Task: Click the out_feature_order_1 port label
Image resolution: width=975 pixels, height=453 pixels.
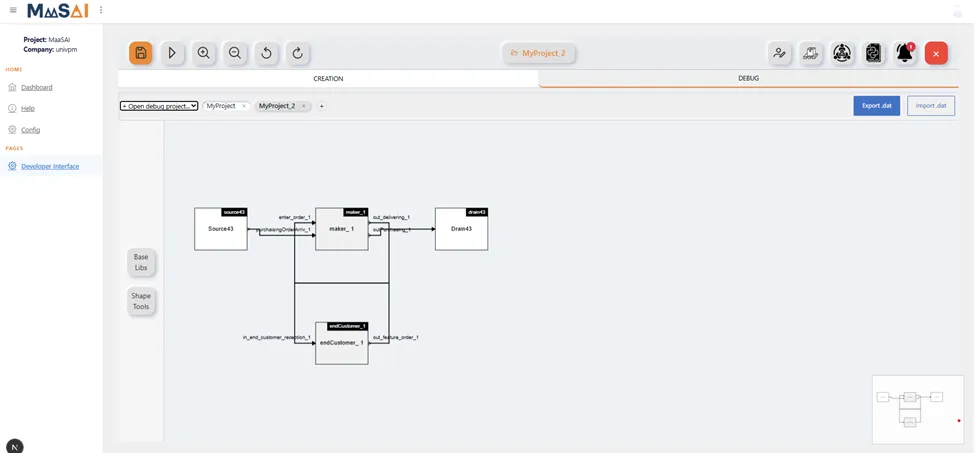Action: [395, 337]
